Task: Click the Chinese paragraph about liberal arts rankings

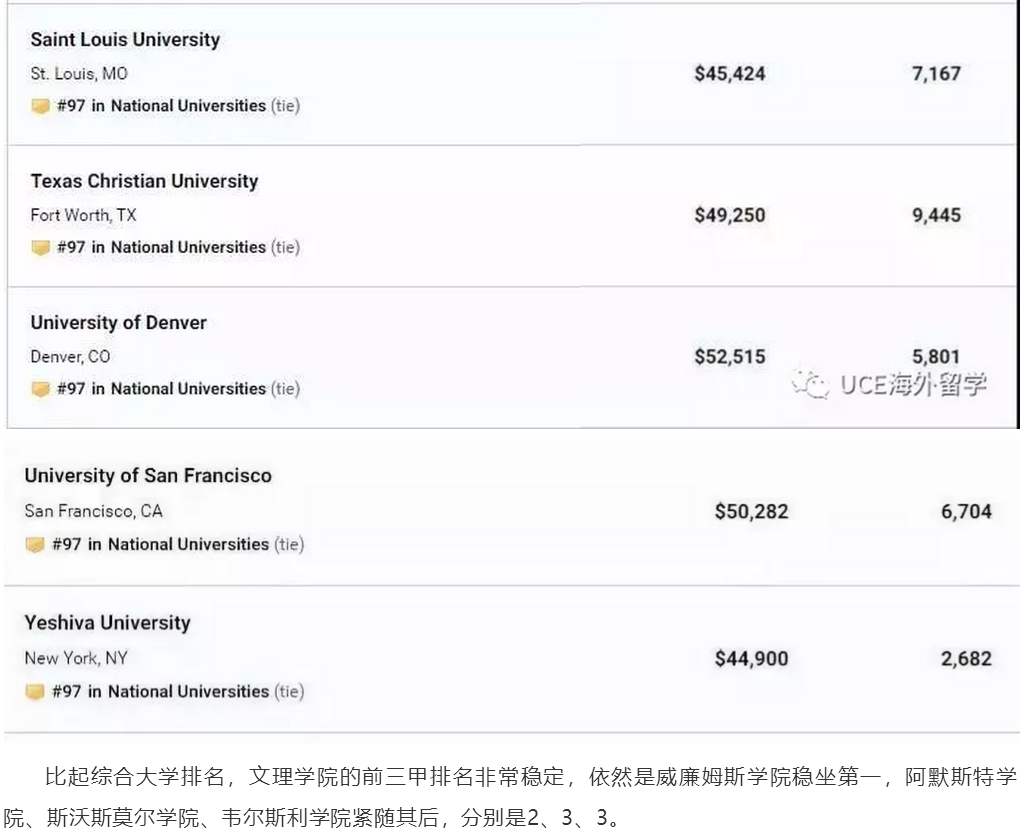Action: (x=512, y=797)
